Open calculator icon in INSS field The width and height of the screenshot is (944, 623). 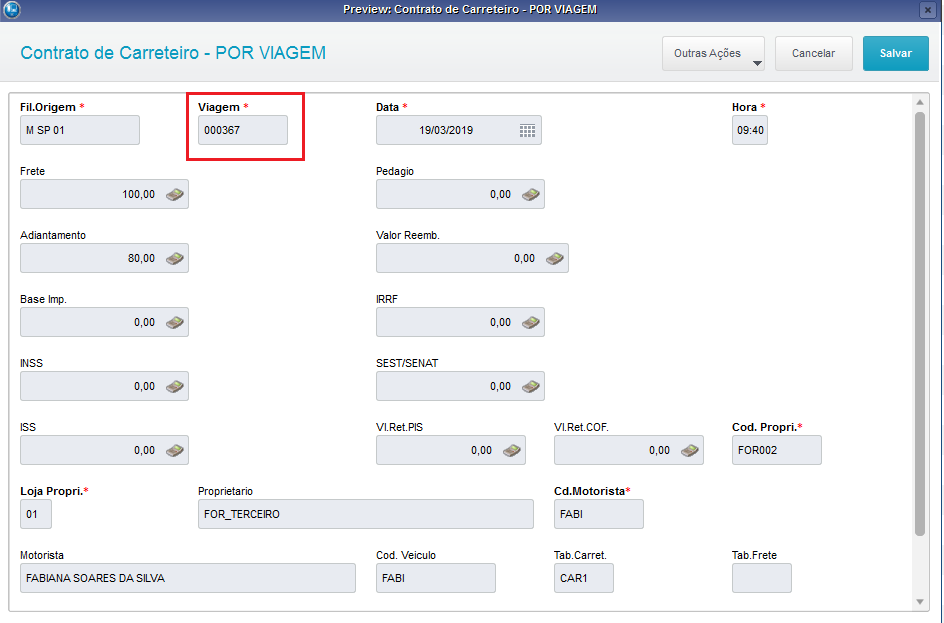[175, 386]
